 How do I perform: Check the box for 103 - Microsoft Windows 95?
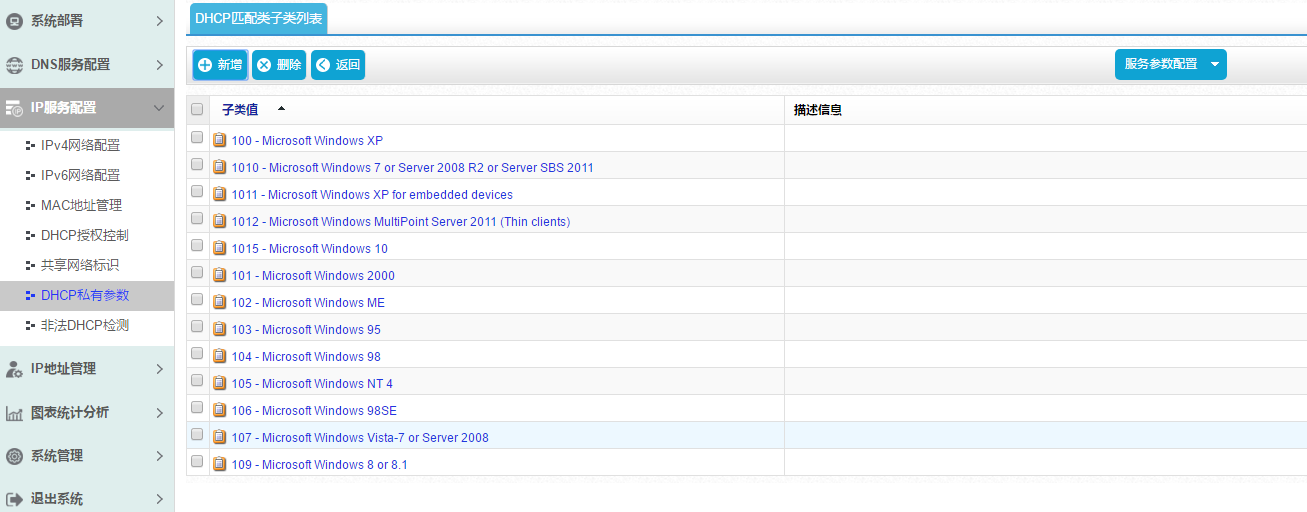click(x=197, y=327)
